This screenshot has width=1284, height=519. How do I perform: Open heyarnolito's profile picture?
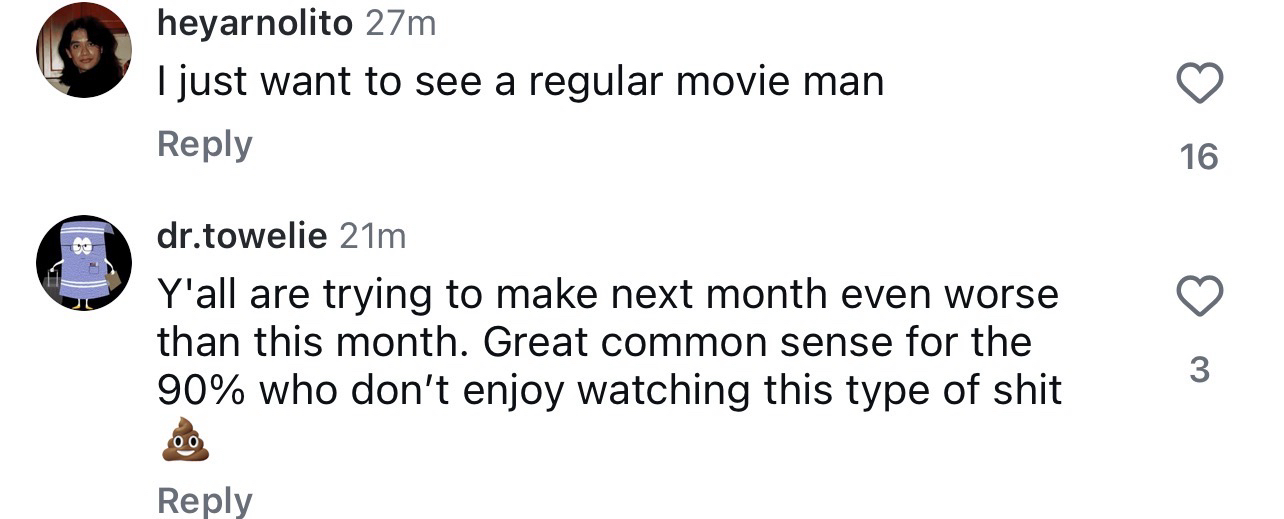pos(84,50)
